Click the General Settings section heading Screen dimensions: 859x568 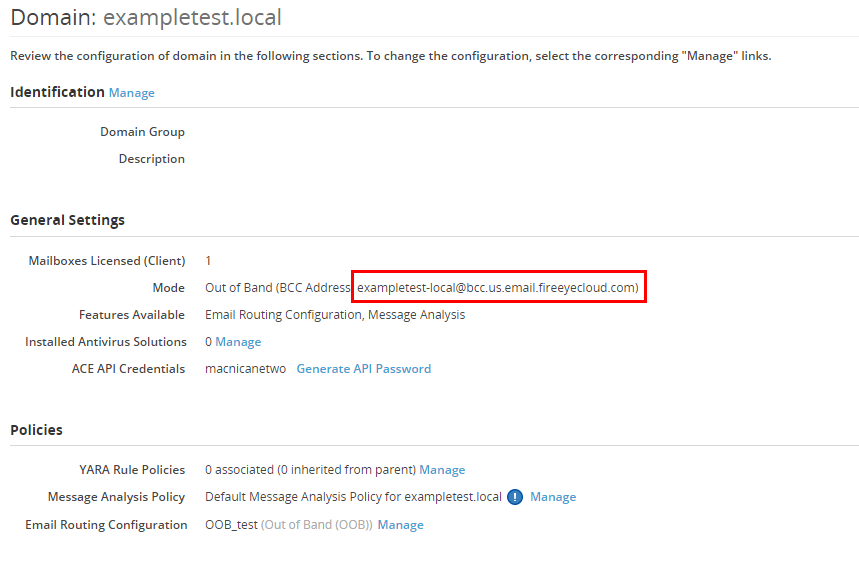(x=67, y=220)
